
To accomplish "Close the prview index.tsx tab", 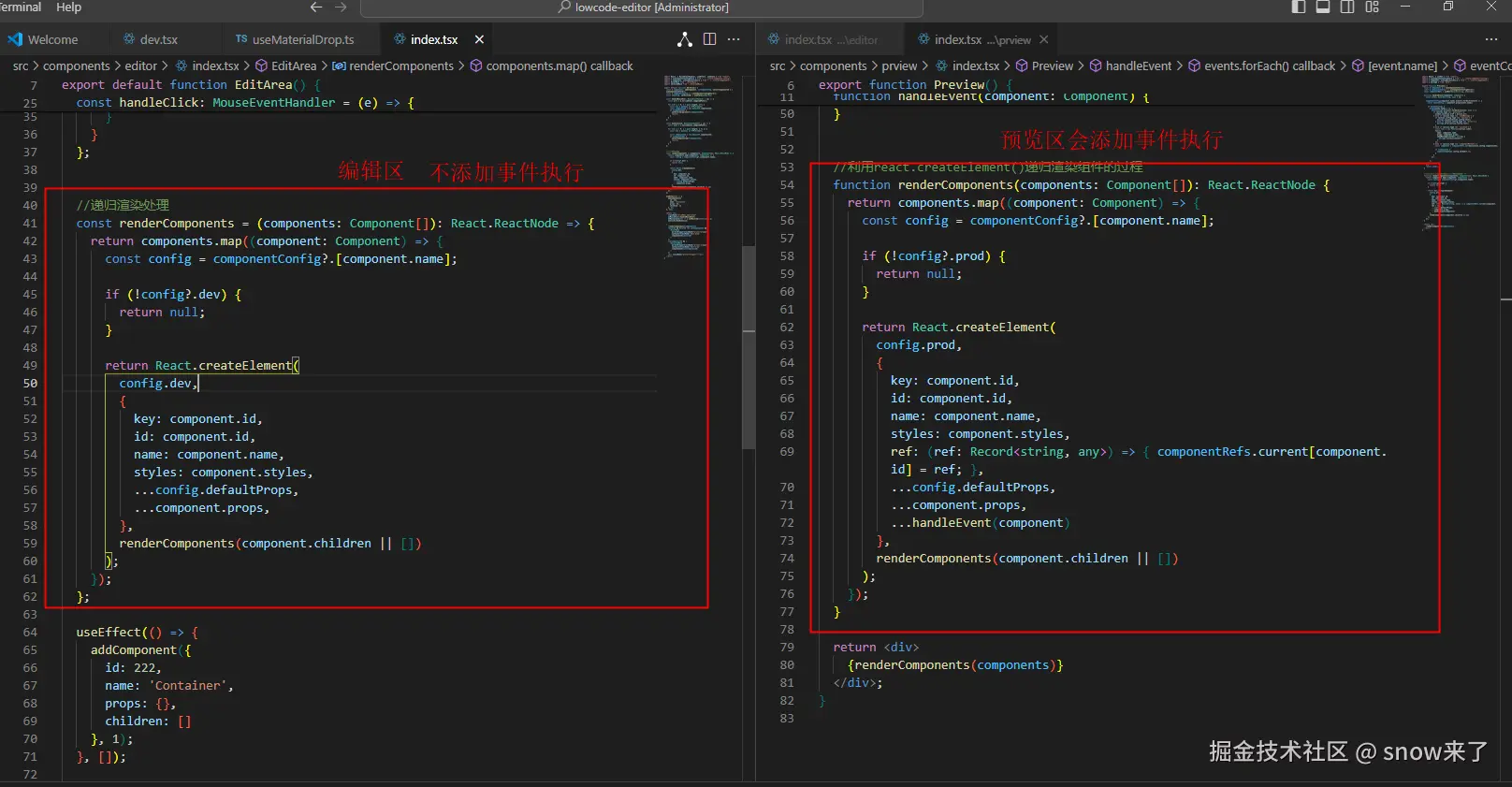I will [1044, 39].
